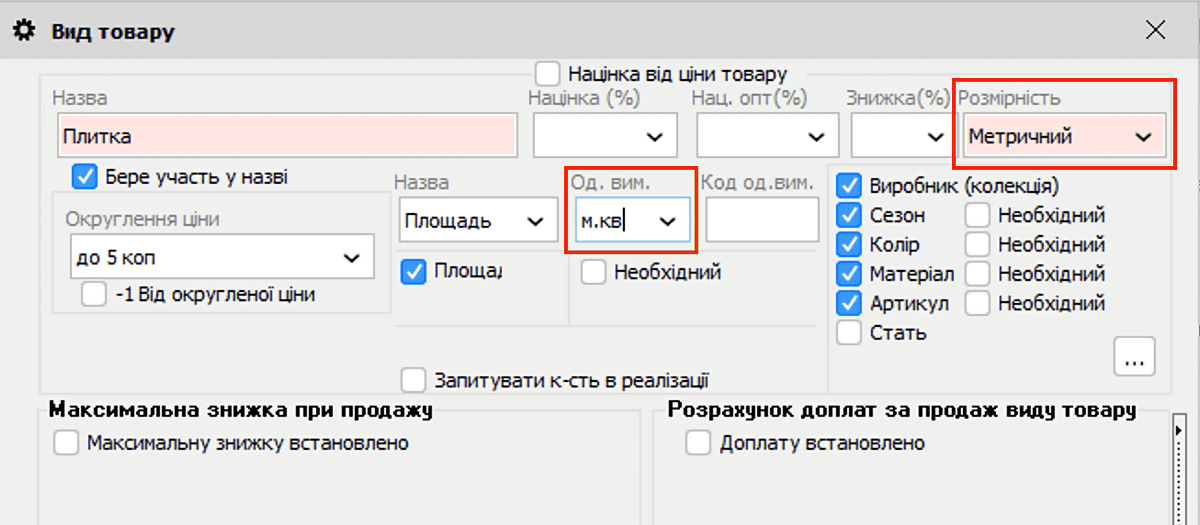Check the Доплату встановлено option

pyautogui.click(x=698, y=443)
